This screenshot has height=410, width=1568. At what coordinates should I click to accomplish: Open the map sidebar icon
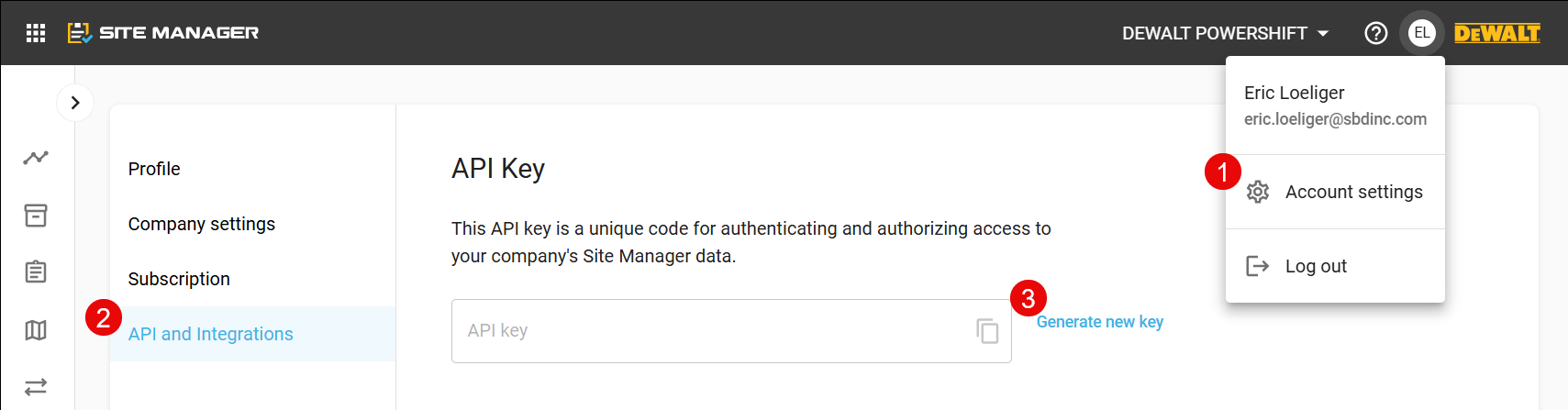click(36, 330)
